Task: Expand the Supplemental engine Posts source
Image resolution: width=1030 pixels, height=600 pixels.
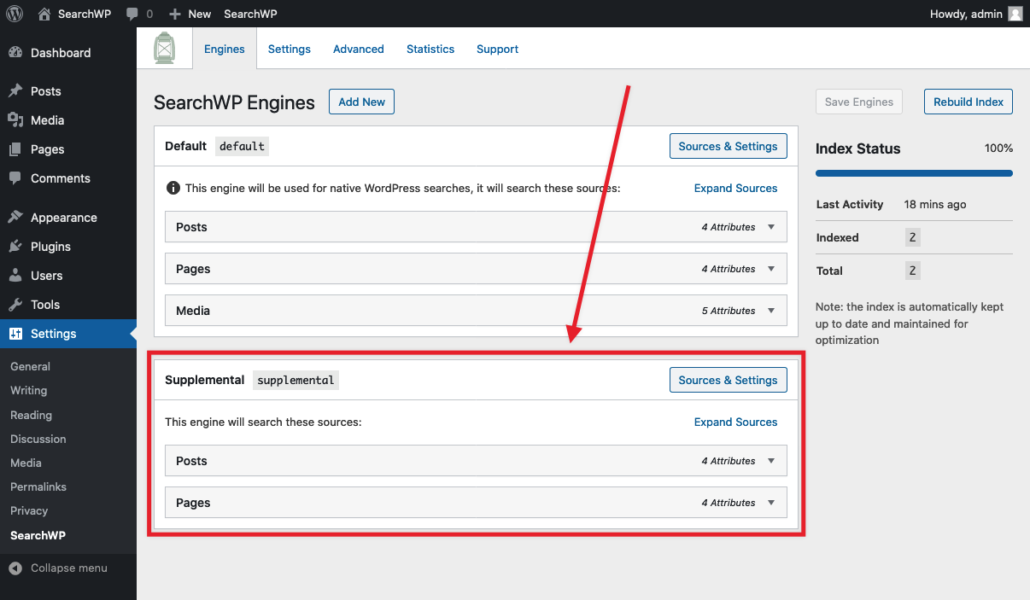Action: coord(770,461)
